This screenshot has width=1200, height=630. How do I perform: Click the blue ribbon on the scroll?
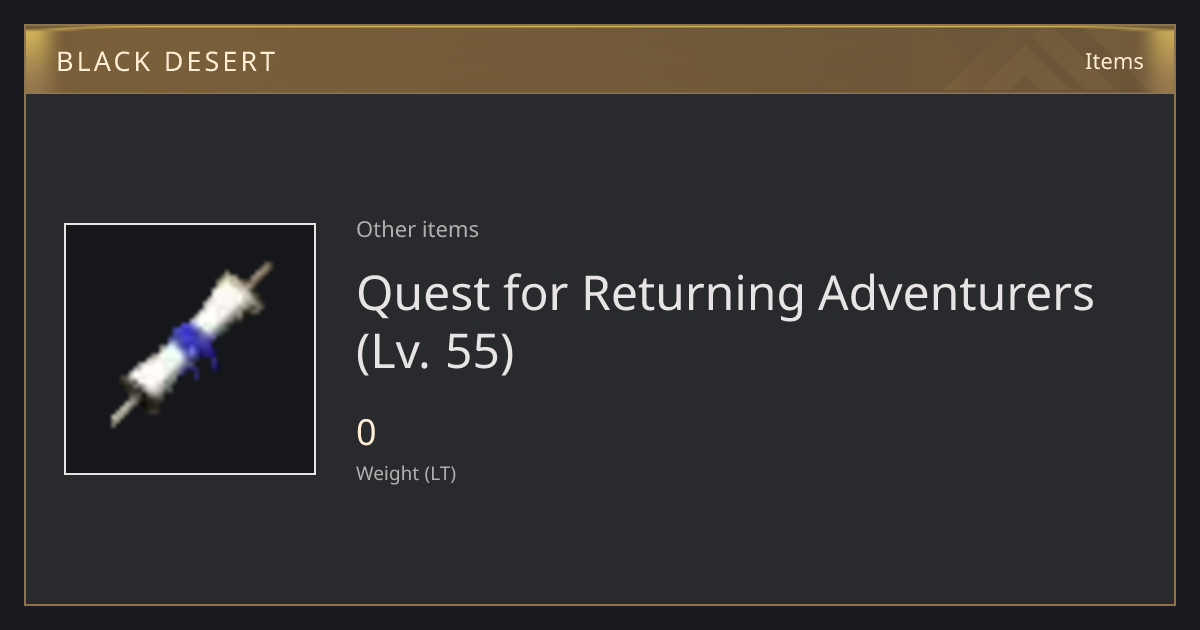click(192, 346)
